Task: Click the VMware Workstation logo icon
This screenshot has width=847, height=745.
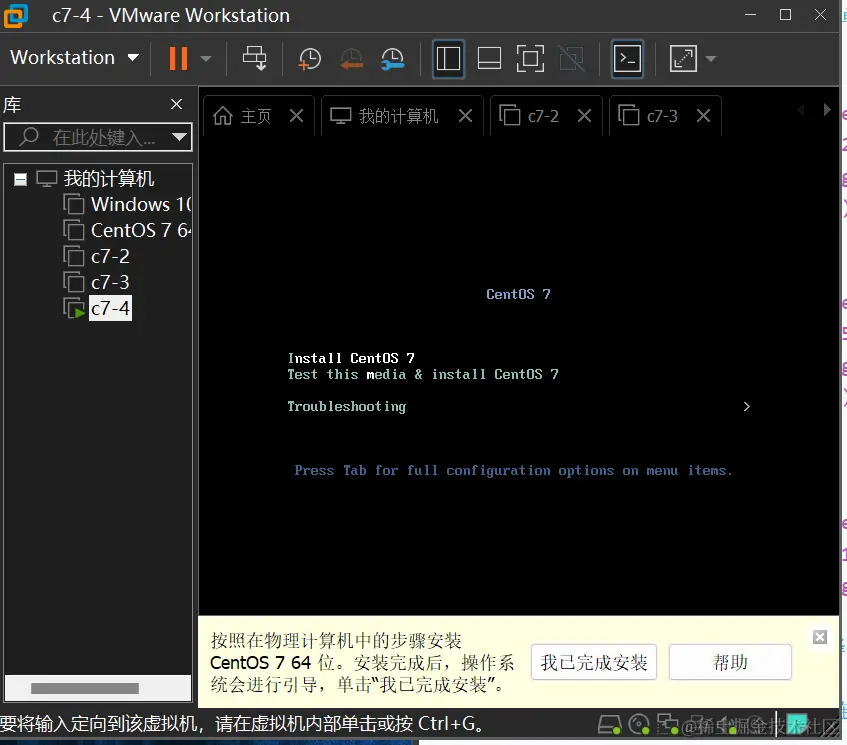Action: (x=16, y=15)
